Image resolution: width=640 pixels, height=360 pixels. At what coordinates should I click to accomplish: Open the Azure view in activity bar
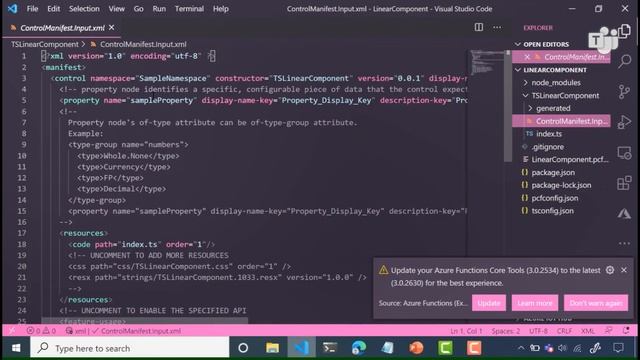[x=624, y=213]
